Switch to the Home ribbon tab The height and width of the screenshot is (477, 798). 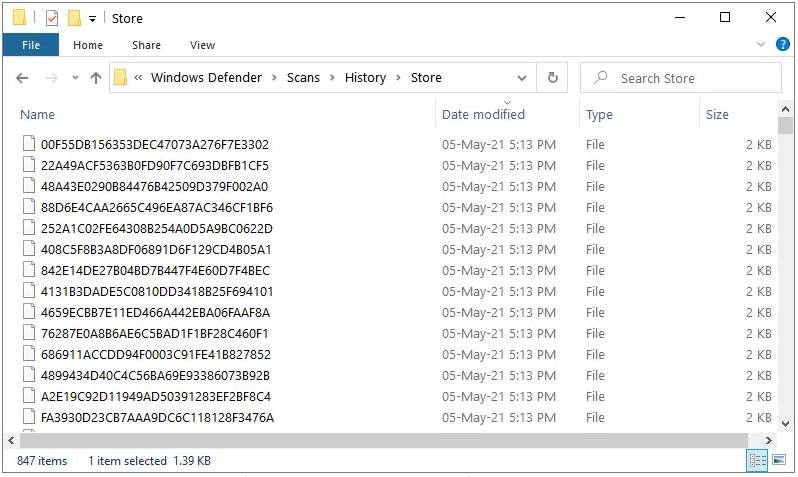pos(88,45)
